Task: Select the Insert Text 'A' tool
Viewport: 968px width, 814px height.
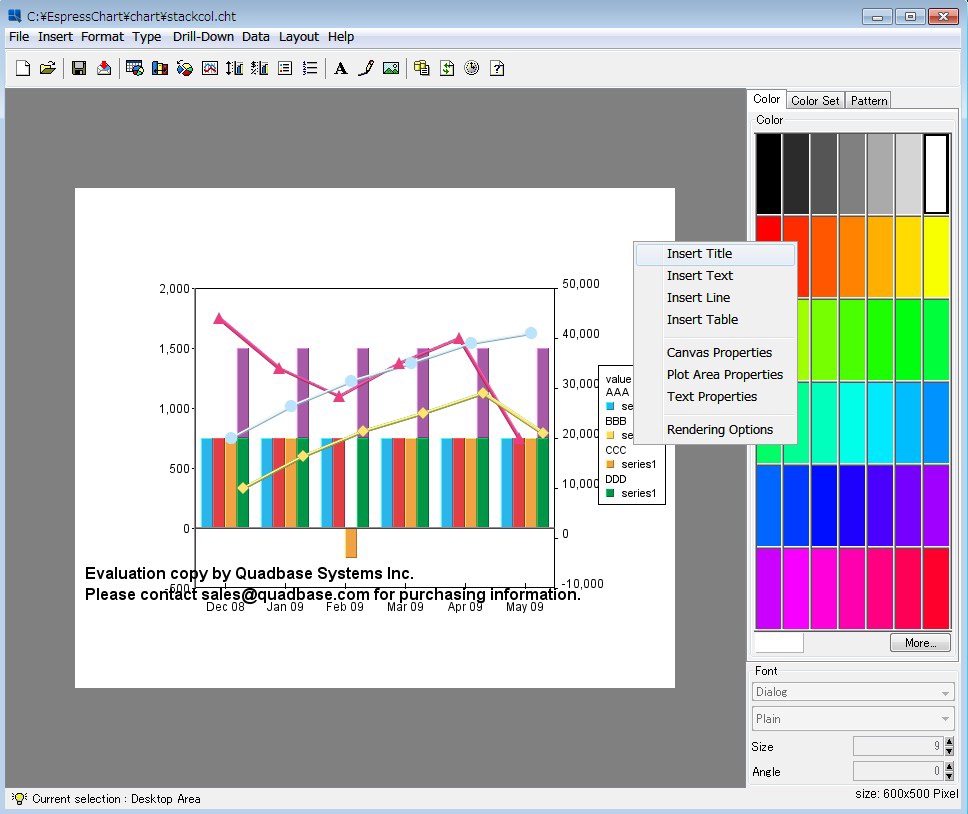Action: click(340, 68)
